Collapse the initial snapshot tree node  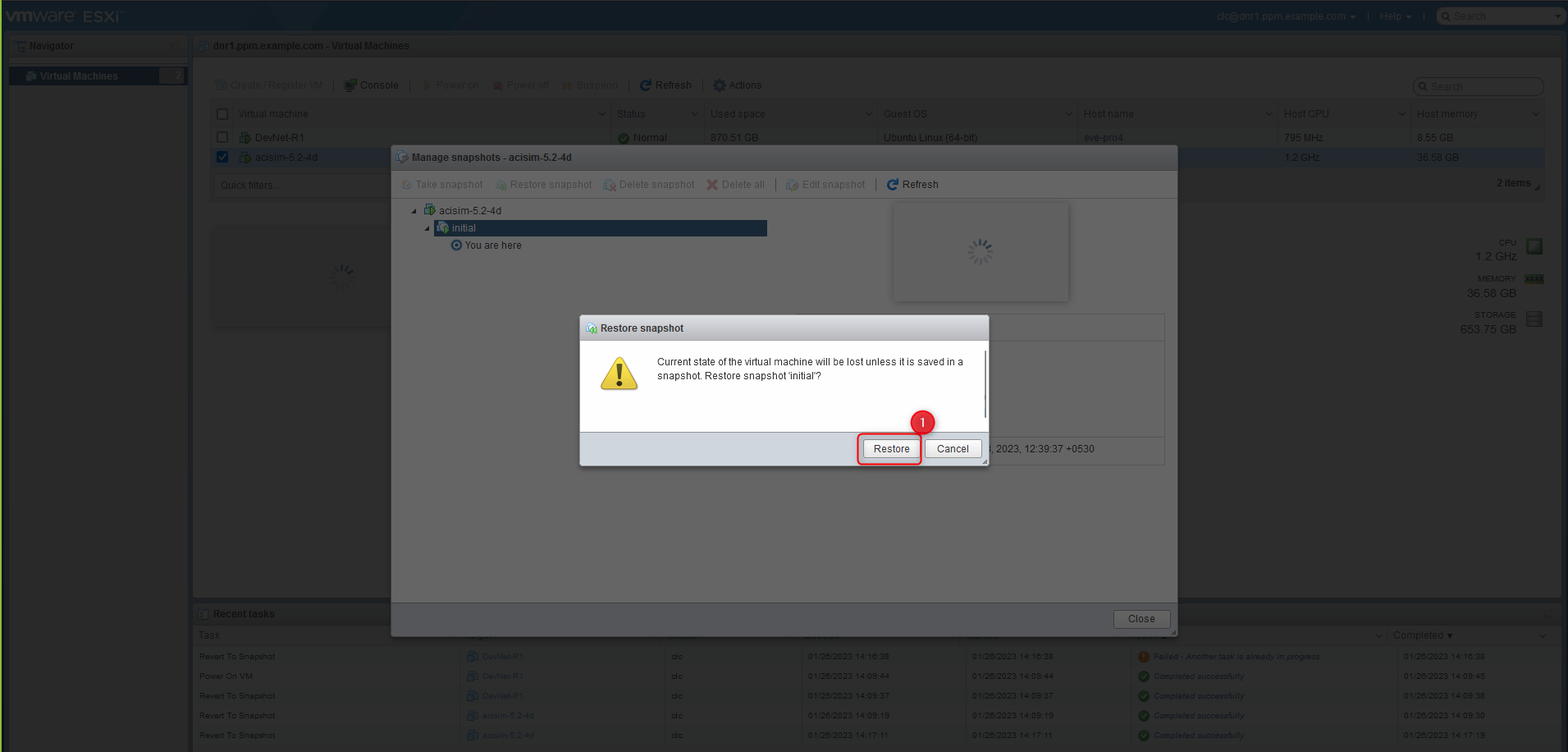coord(427,228)
